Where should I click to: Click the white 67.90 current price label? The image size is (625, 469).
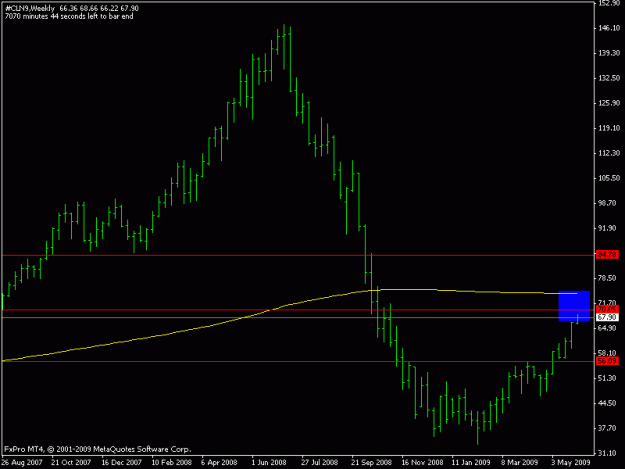point(607,317)
